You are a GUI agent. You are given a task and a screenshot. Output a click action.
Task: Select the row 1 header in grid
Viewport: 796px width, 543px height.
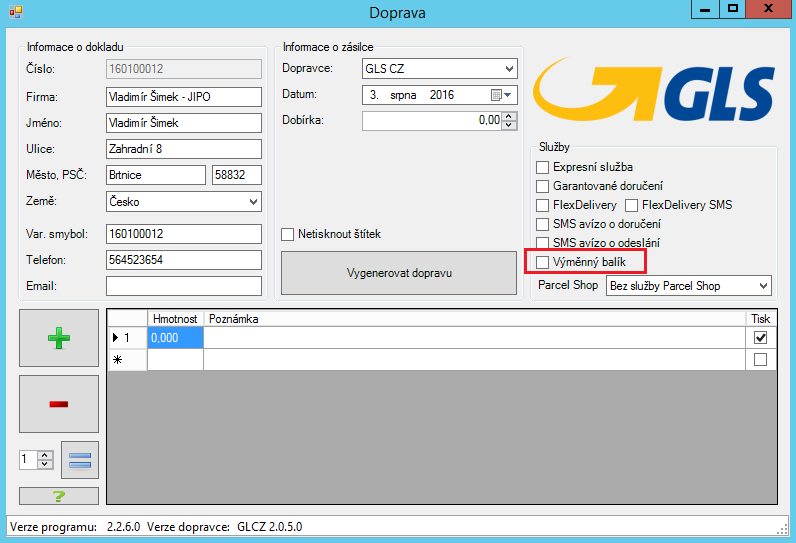127,337
